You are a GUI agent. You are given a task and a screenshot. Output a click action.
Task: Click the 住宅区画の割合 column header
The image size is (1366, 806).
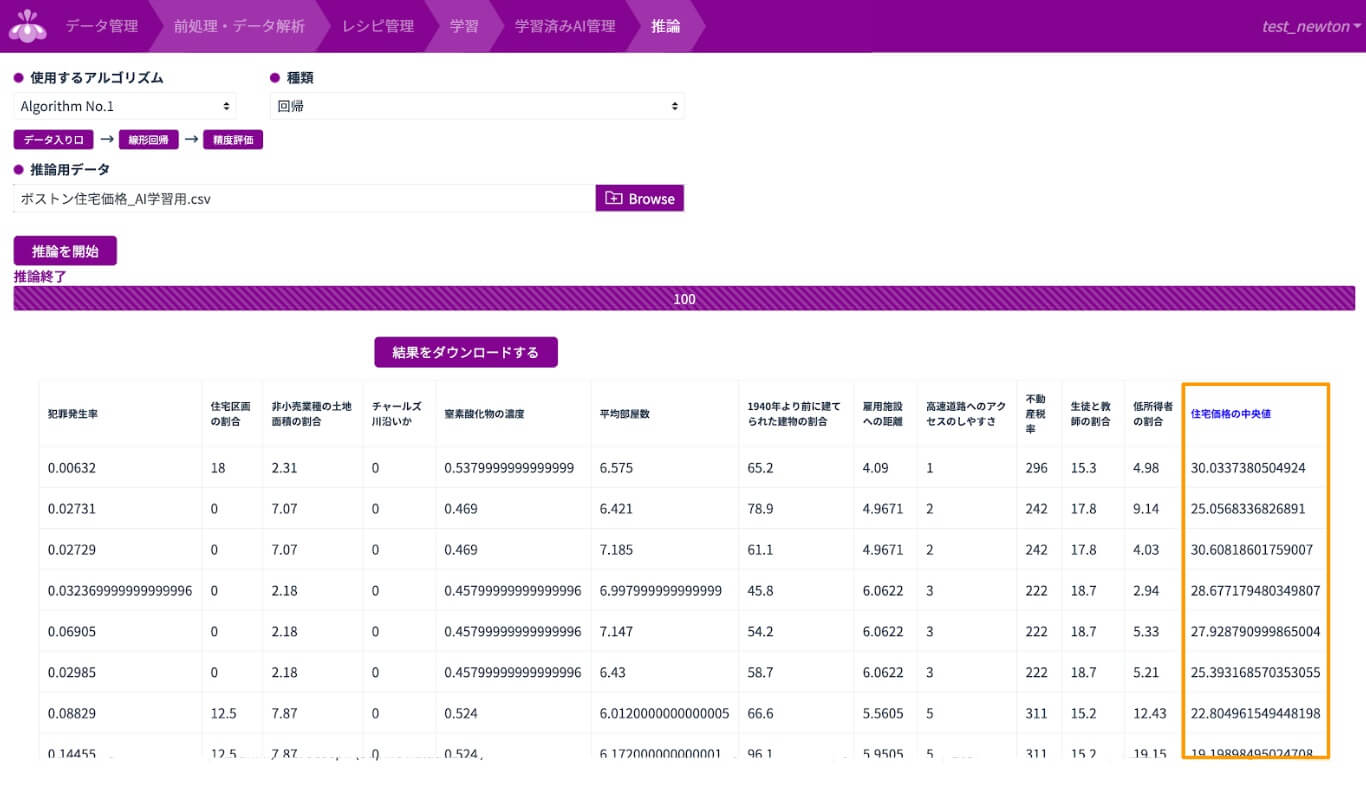[x=232, y=413]
